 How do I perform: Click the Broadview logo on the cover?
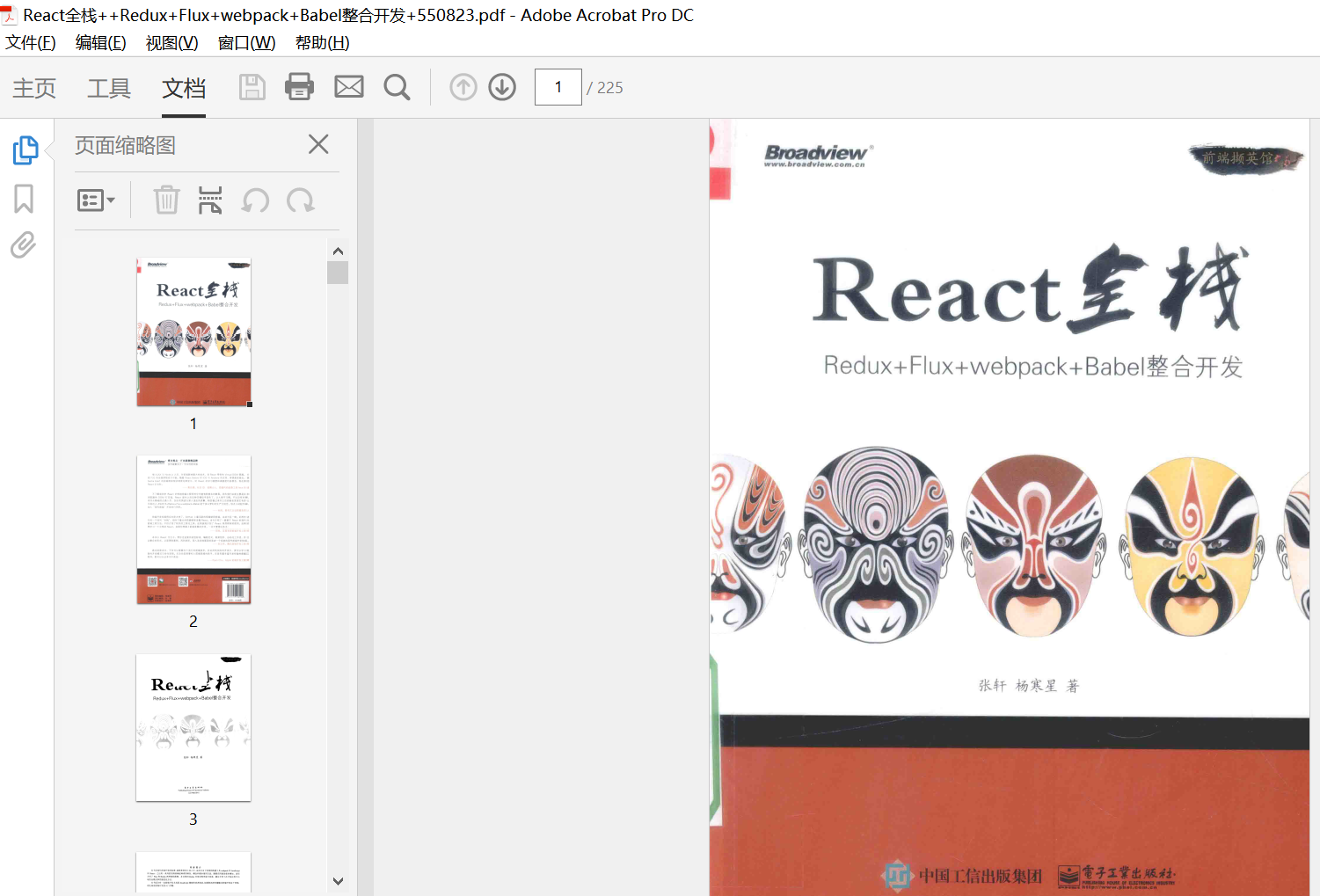pyautogui.click(x=818, y=156)
